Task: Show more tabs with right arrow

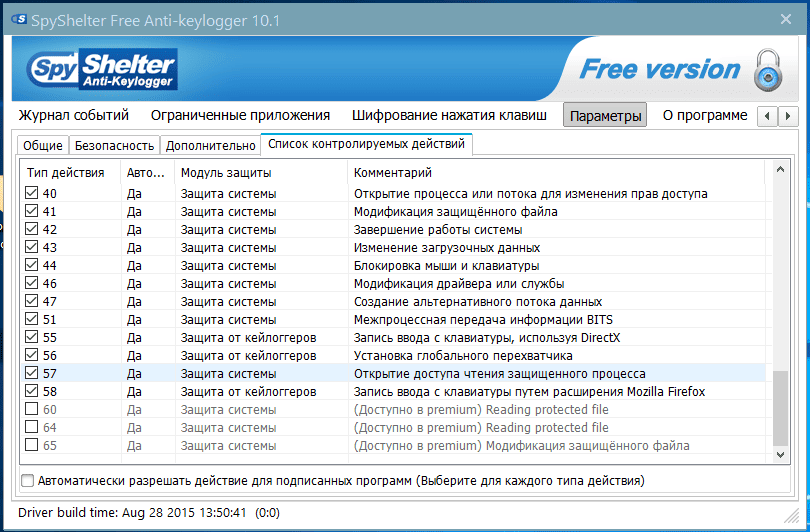Action: (x=788, y=116)
